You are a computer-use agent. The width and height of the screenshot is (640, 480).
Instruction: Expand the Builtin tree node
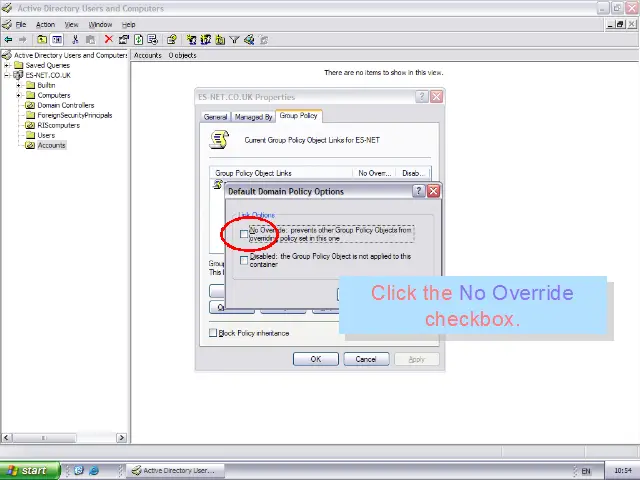tap(18, 85)
